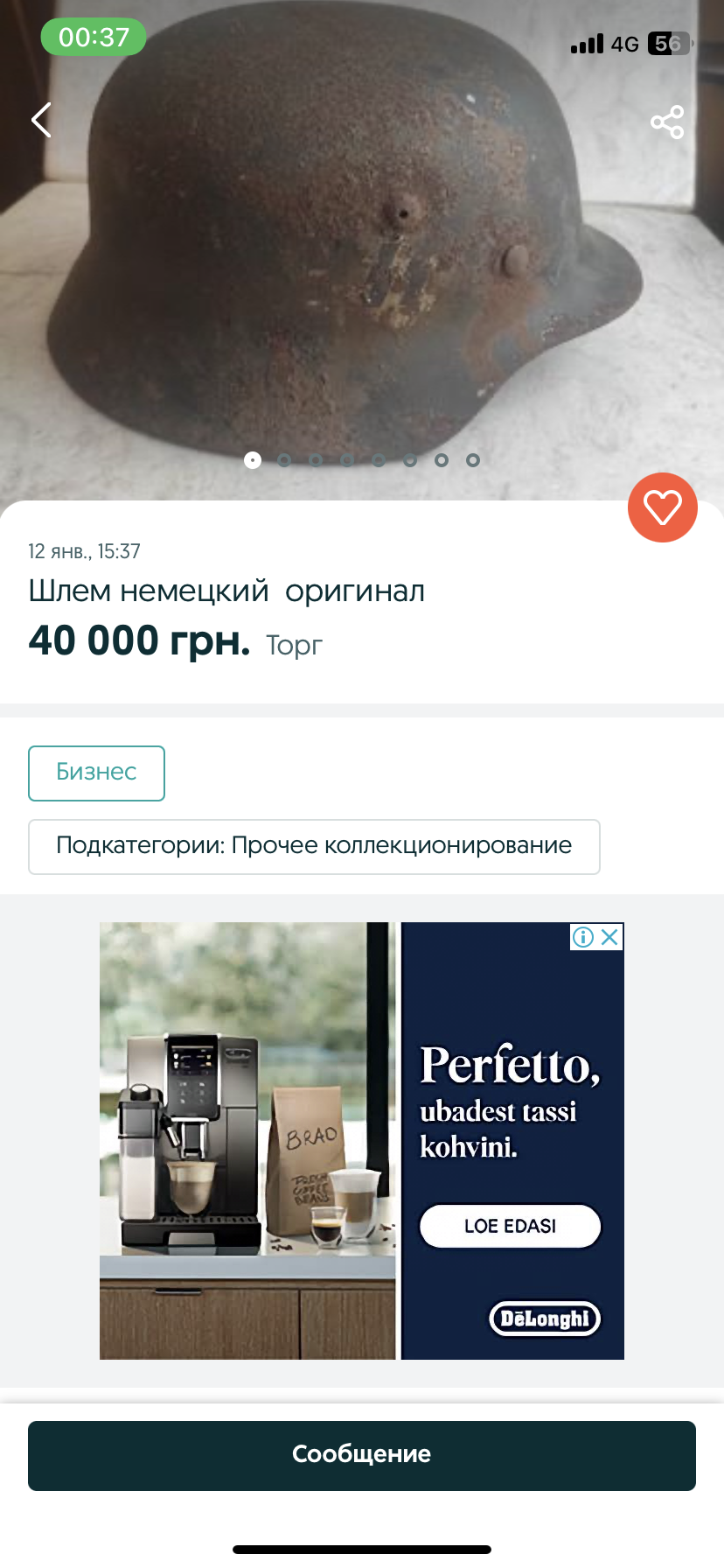The image size is (724, 1568).
Task: Tap the listing title Шлем немецкий оригинал
Action: (x=226, y=591)
